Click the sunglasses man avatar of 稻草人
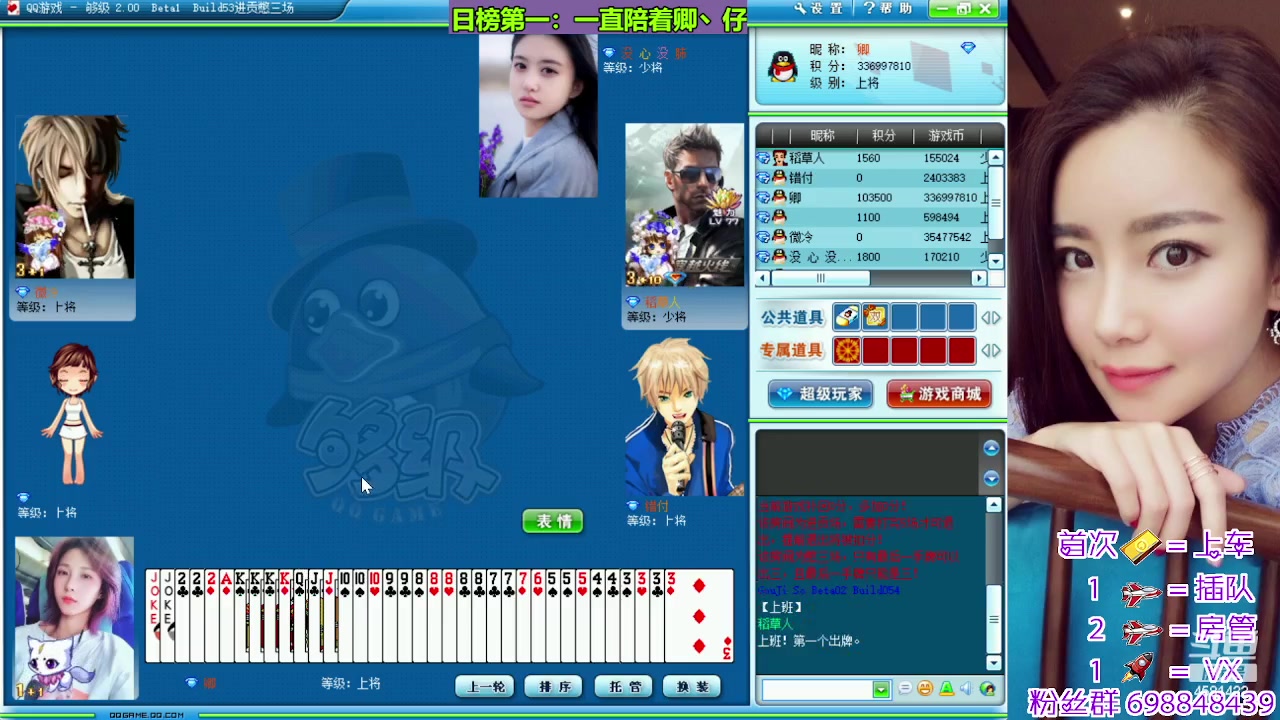This screenshot has width=1280, height=720. pos(685,205)
